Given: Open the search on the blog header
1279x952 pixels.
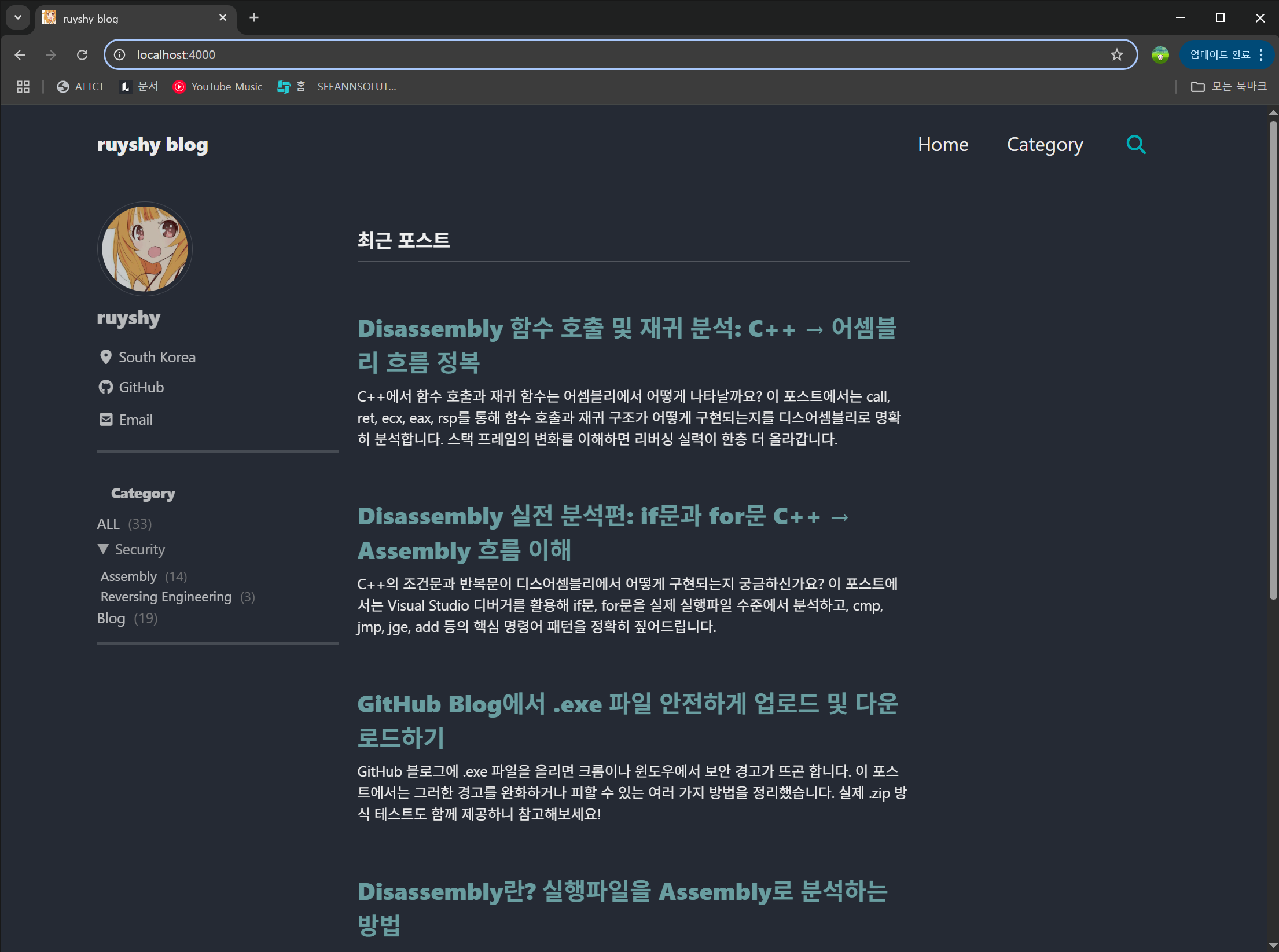Looking at the screenshot, I should point(1135,145).
